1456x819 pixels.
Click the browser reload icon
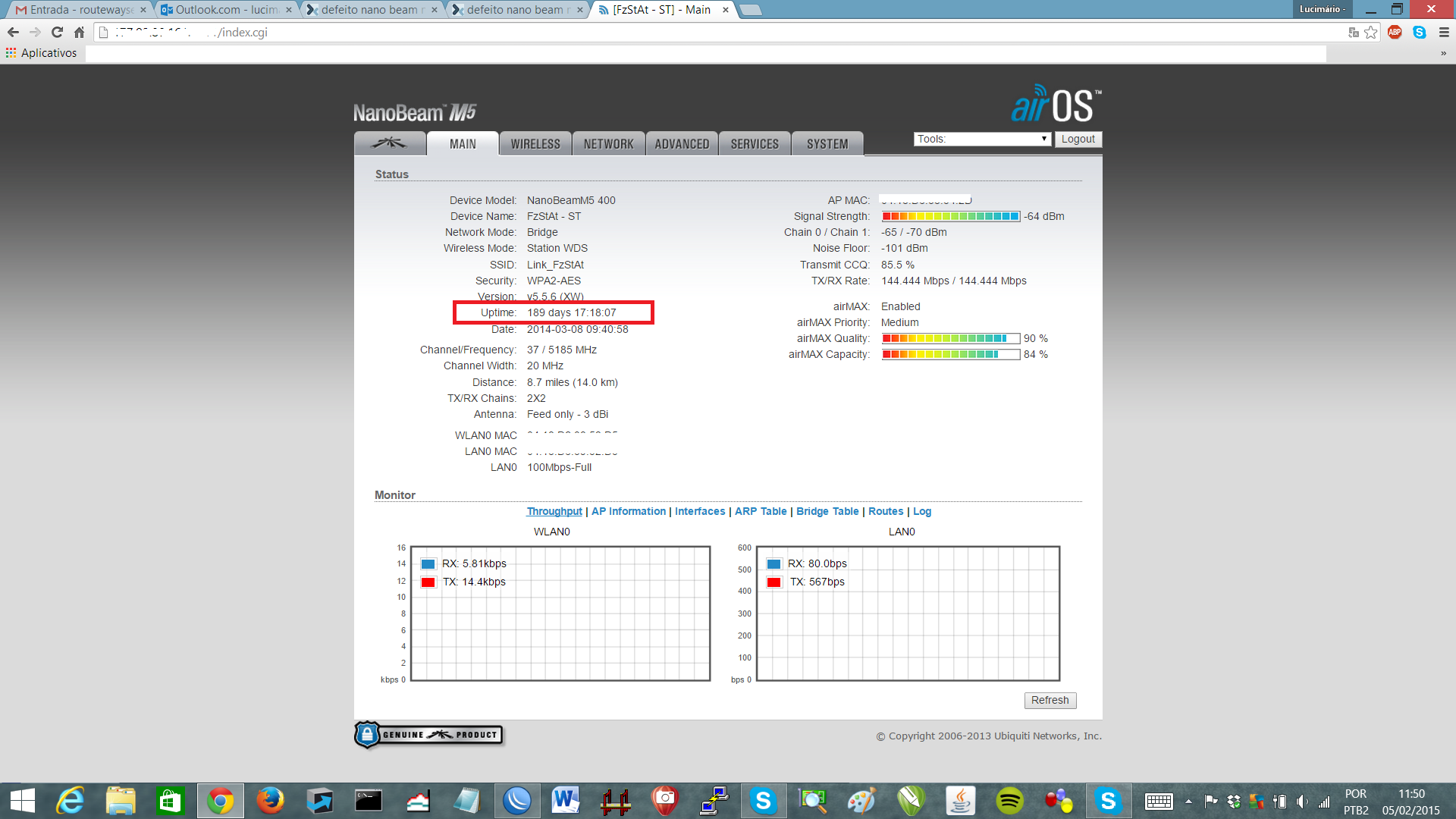coord(57,32)
